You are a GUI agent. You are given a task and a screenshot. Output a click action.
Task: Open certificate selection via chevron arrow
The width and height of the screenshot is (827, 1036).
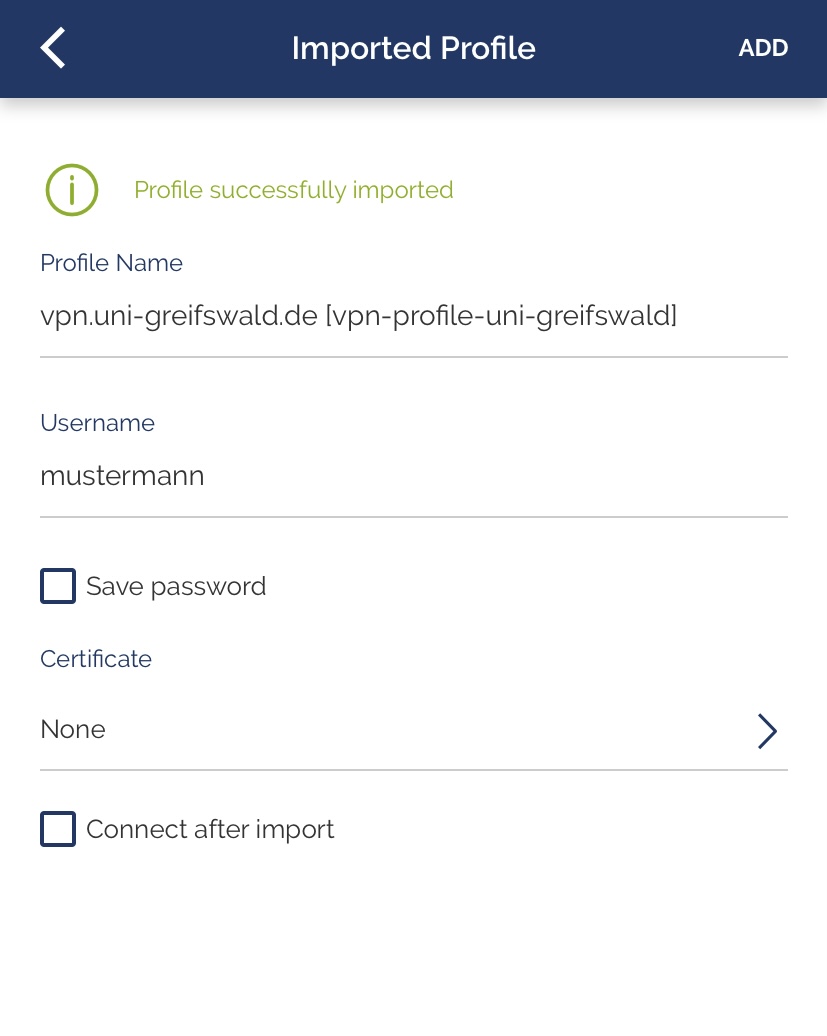pyautogui.click(x=766, y=731)
